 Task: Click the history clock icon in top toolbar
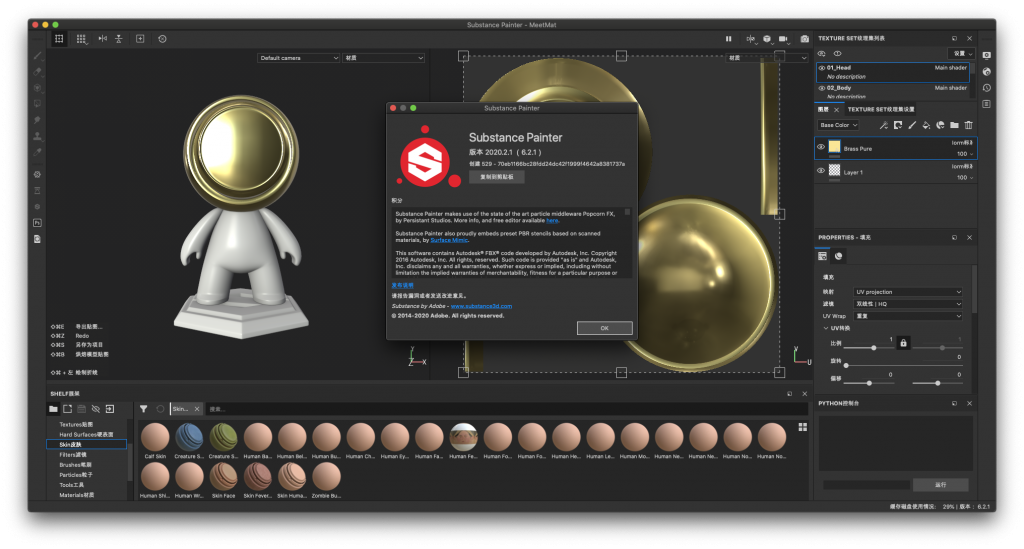(x=162, y=39)
